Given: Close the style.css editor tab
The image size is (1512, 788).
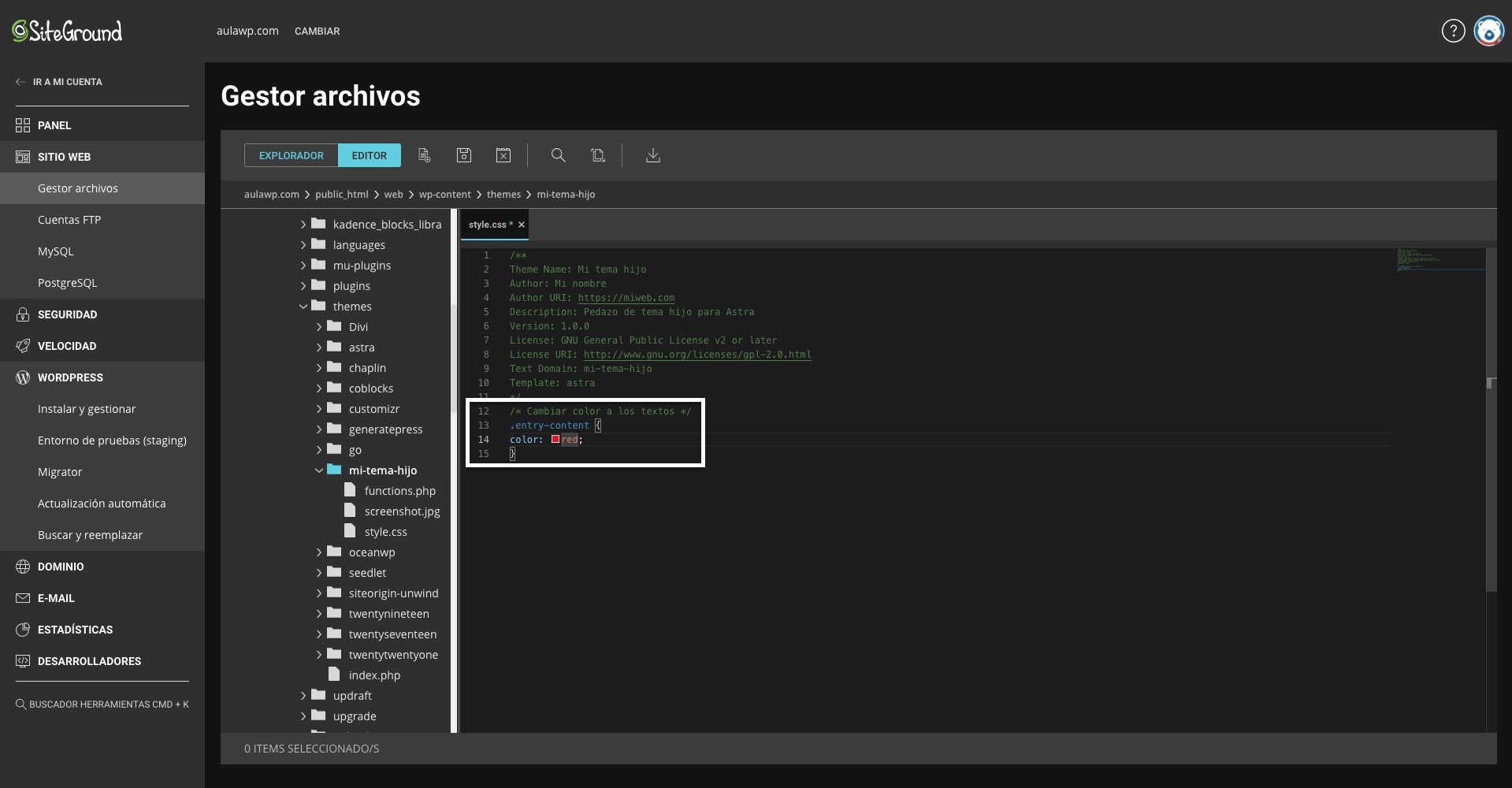Looking at the screenshot, I should click(x=522, y=225).
